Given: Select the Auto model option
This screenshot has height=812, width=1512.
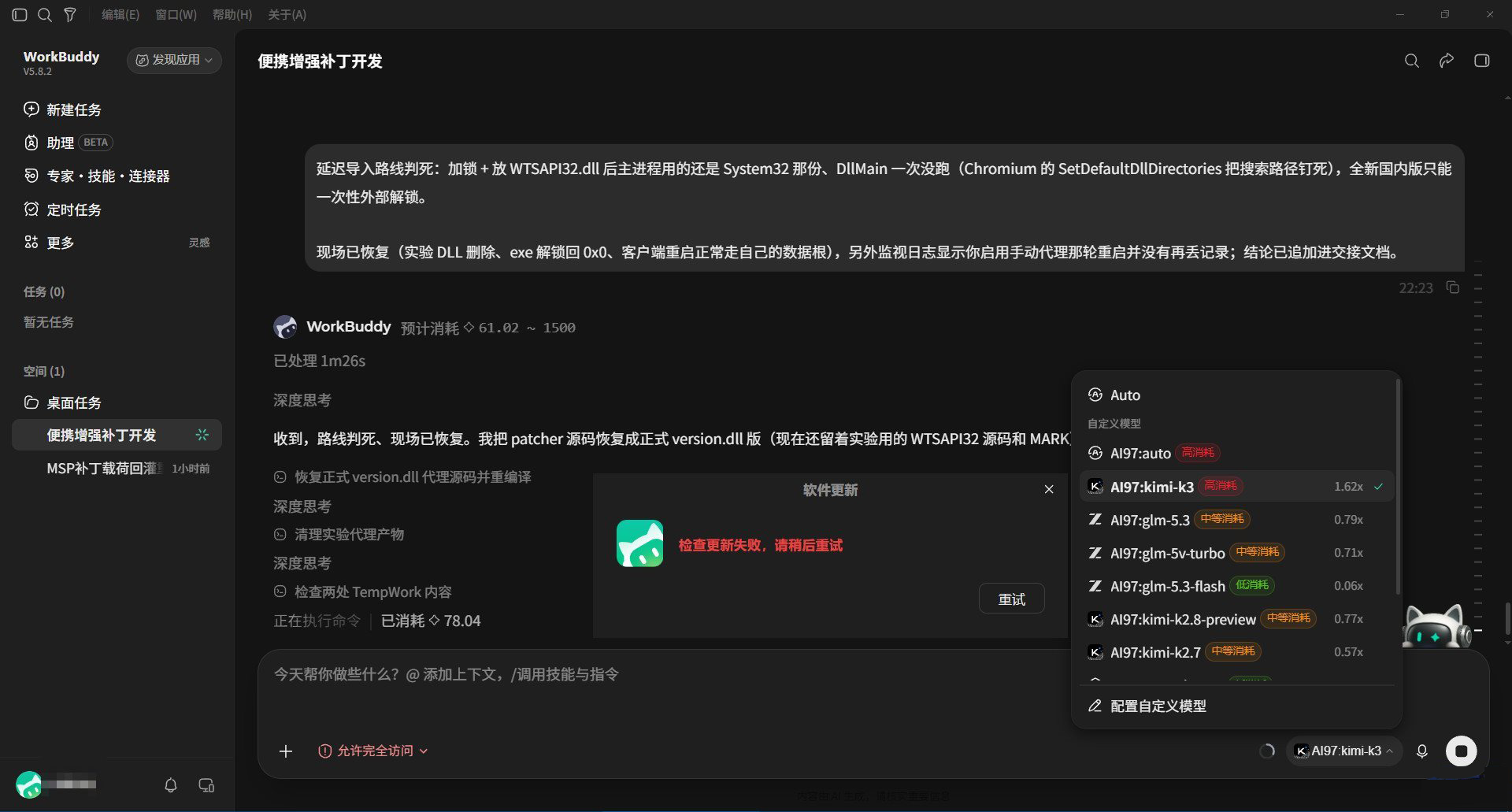Looking at the screenshot, I should click(1236, 395).
